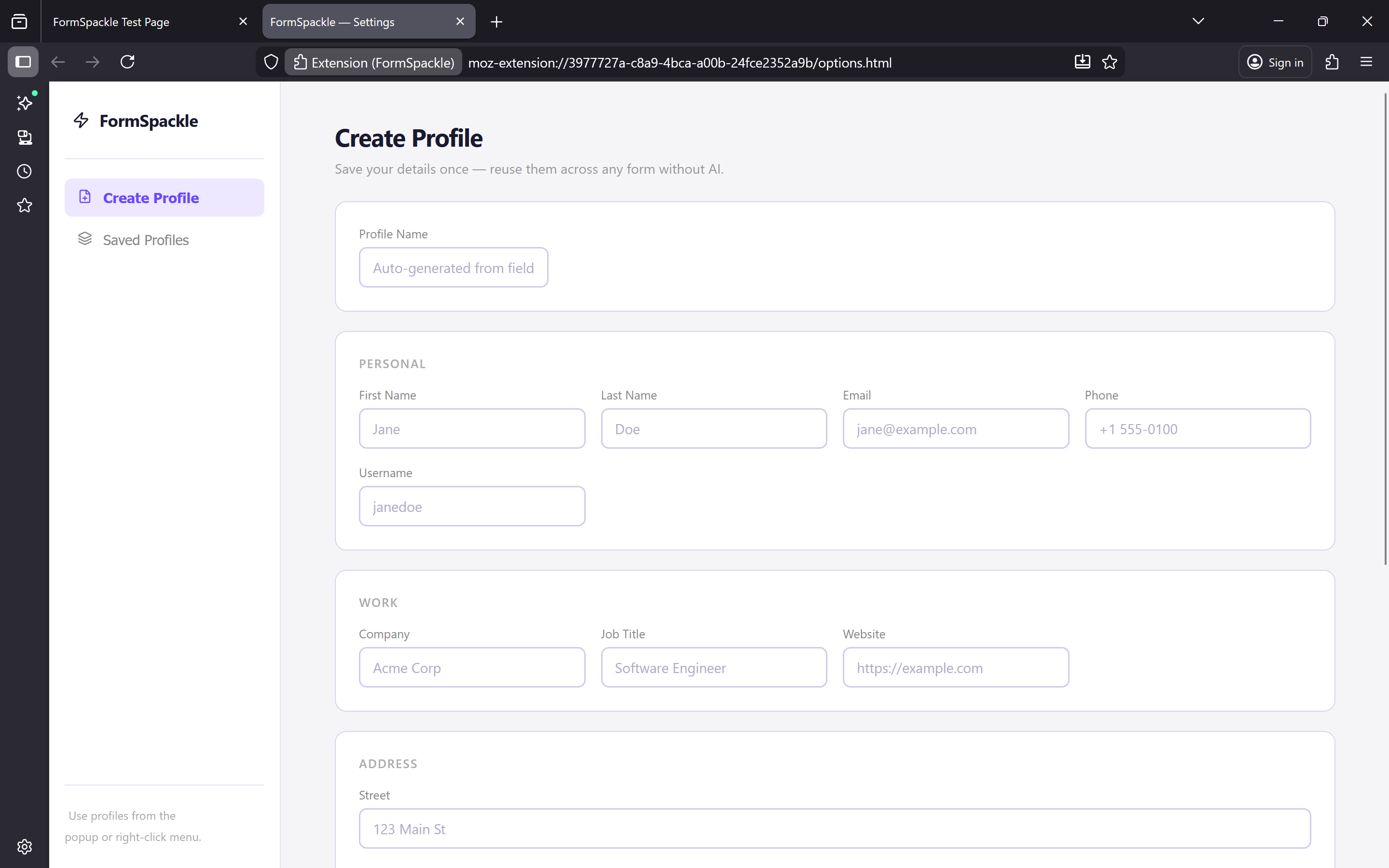Reload the current page
This screenshot has width=1389, height=868.
click(x=127, y=62)
